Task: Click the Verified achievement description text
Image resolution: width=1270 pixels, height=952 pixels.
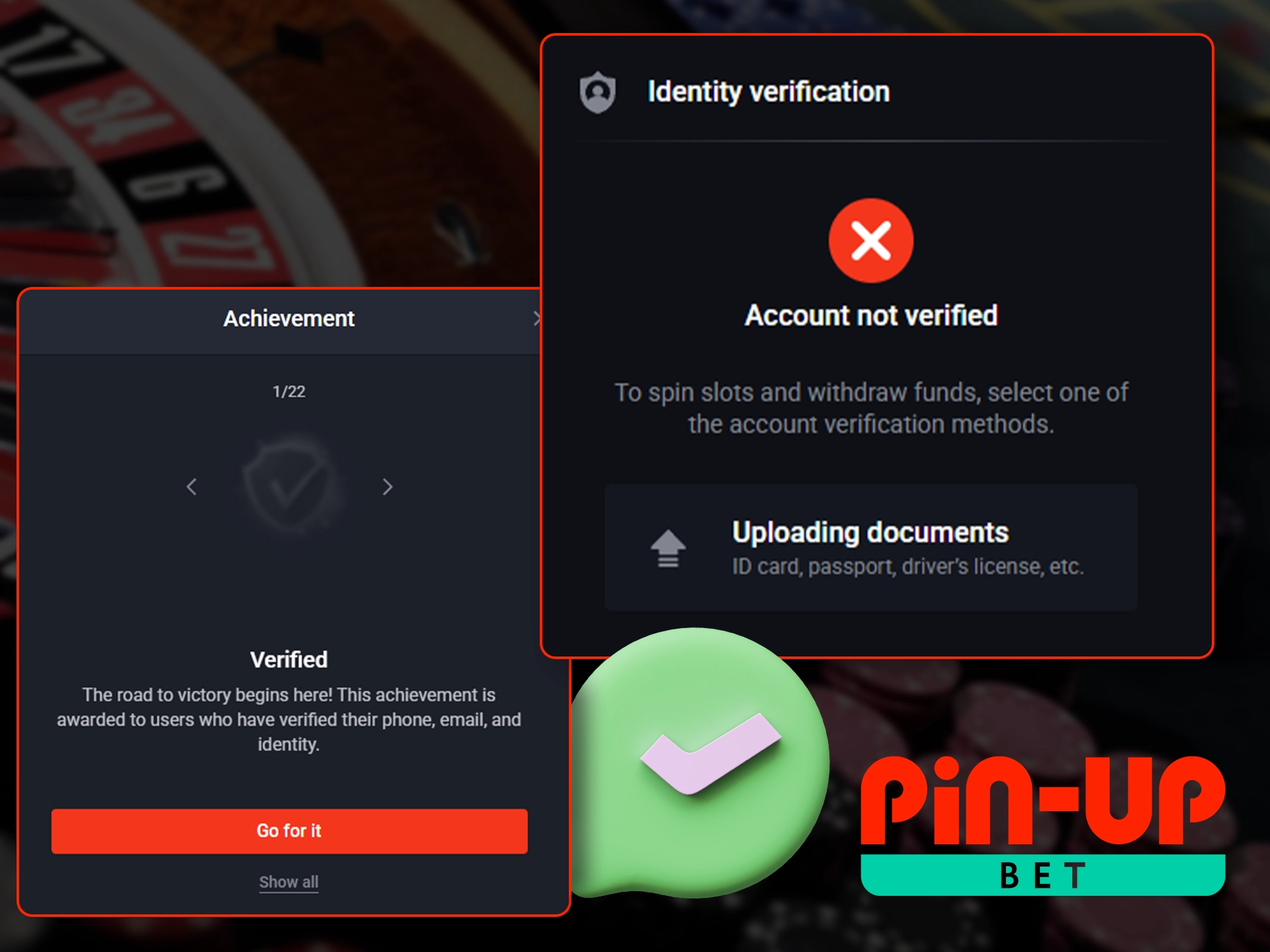Action: [289, 719]
